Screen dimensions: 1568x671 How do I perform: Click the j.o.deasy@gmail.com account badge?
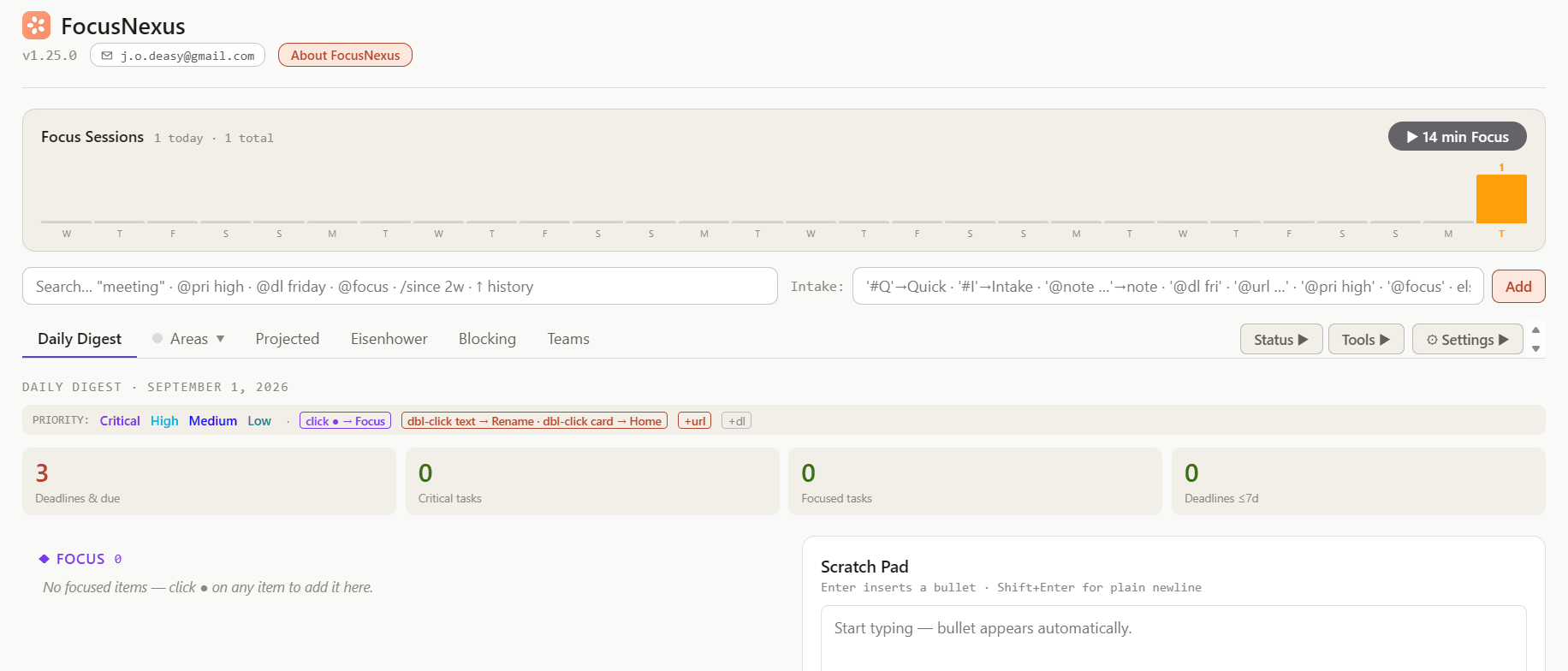[x=177, y=55]
